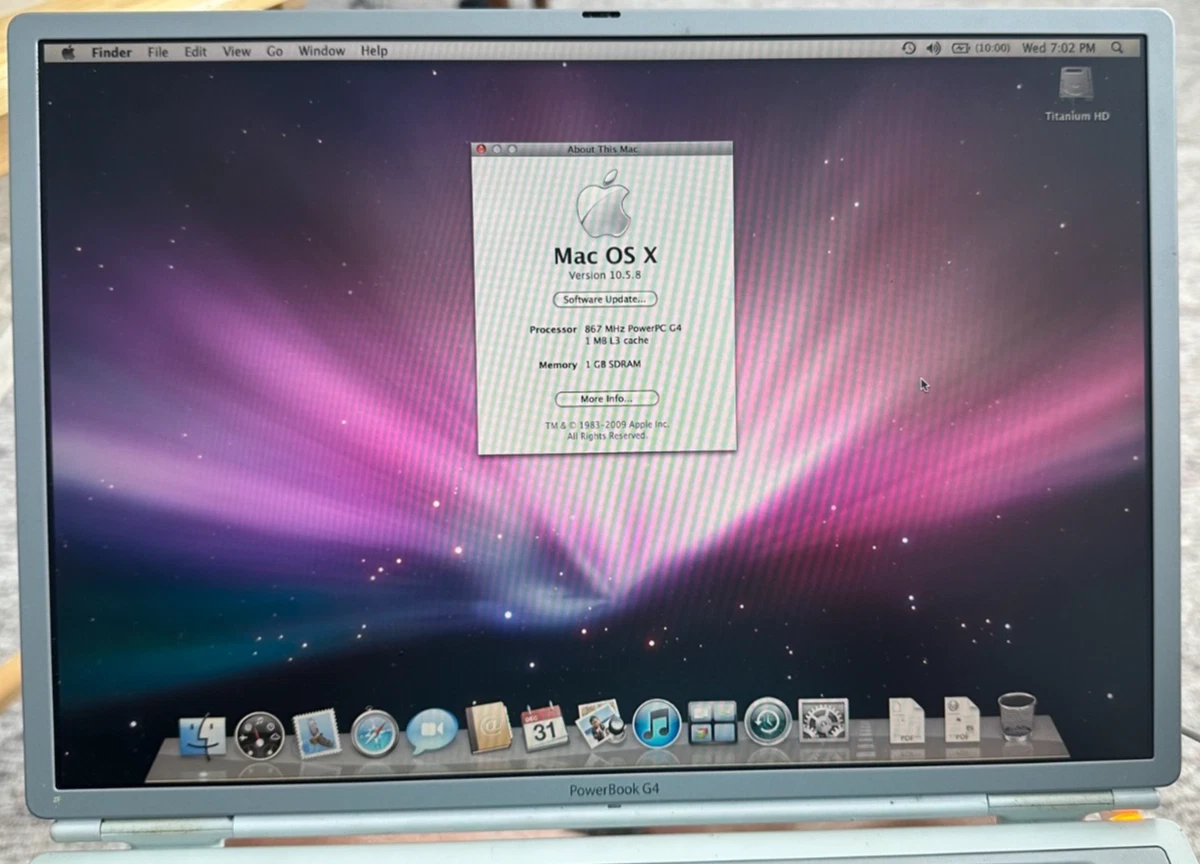
Task: Click the More Info... button
Action: coord(606,399)
